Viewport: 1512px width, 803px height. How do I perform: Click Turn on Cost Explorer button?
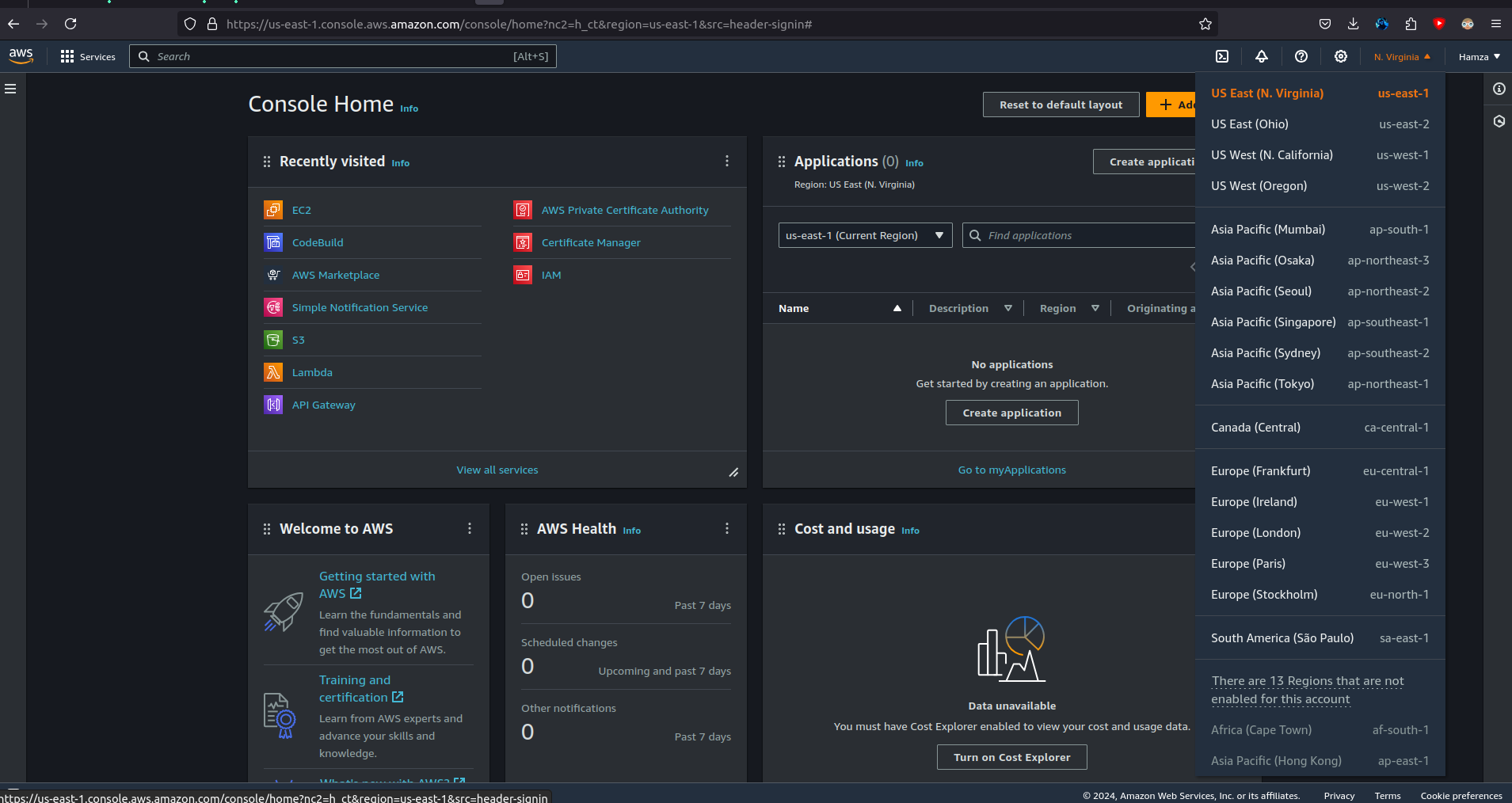click(x=1011, y=757)
